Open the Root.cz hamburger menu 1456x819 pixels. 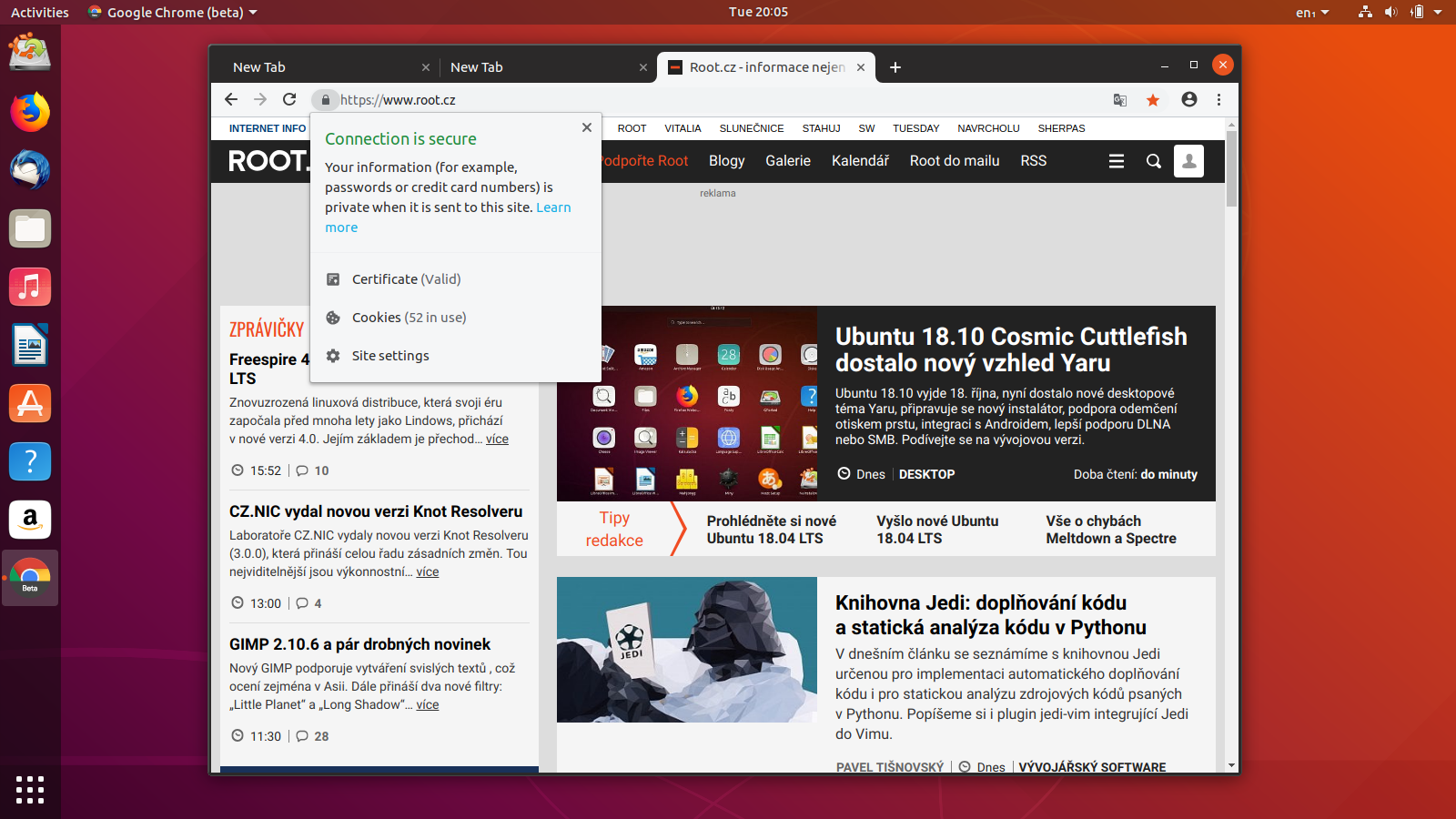[1117, 160]
